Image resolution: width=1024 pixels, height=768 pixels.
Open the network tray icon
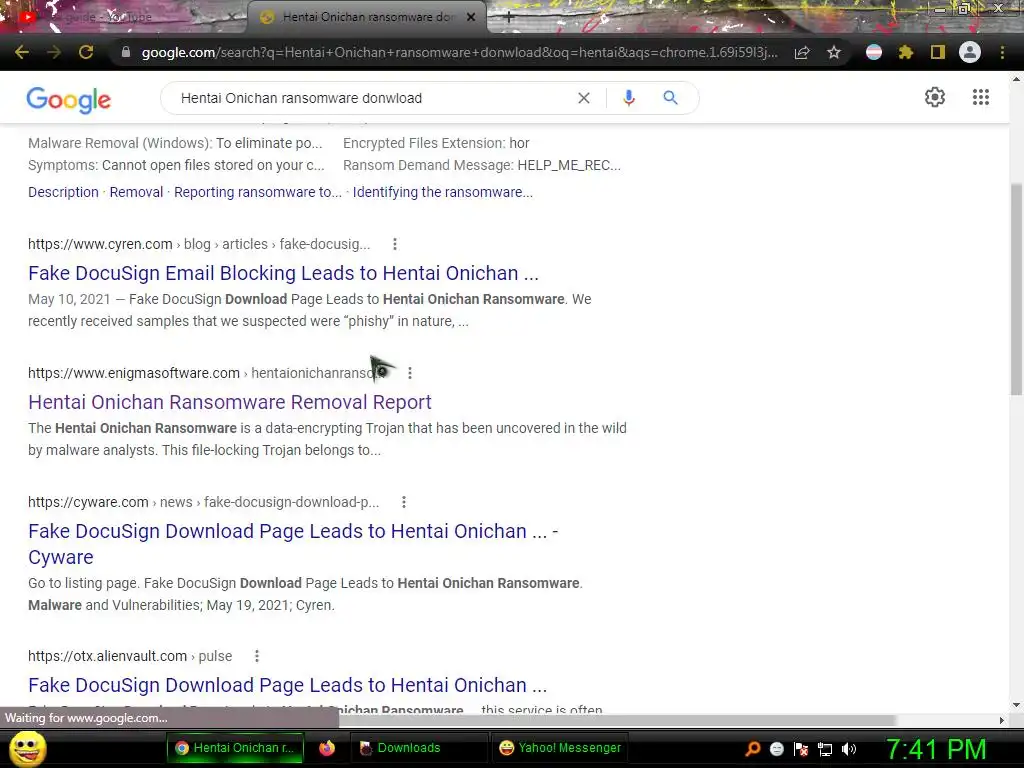point(825,749)
